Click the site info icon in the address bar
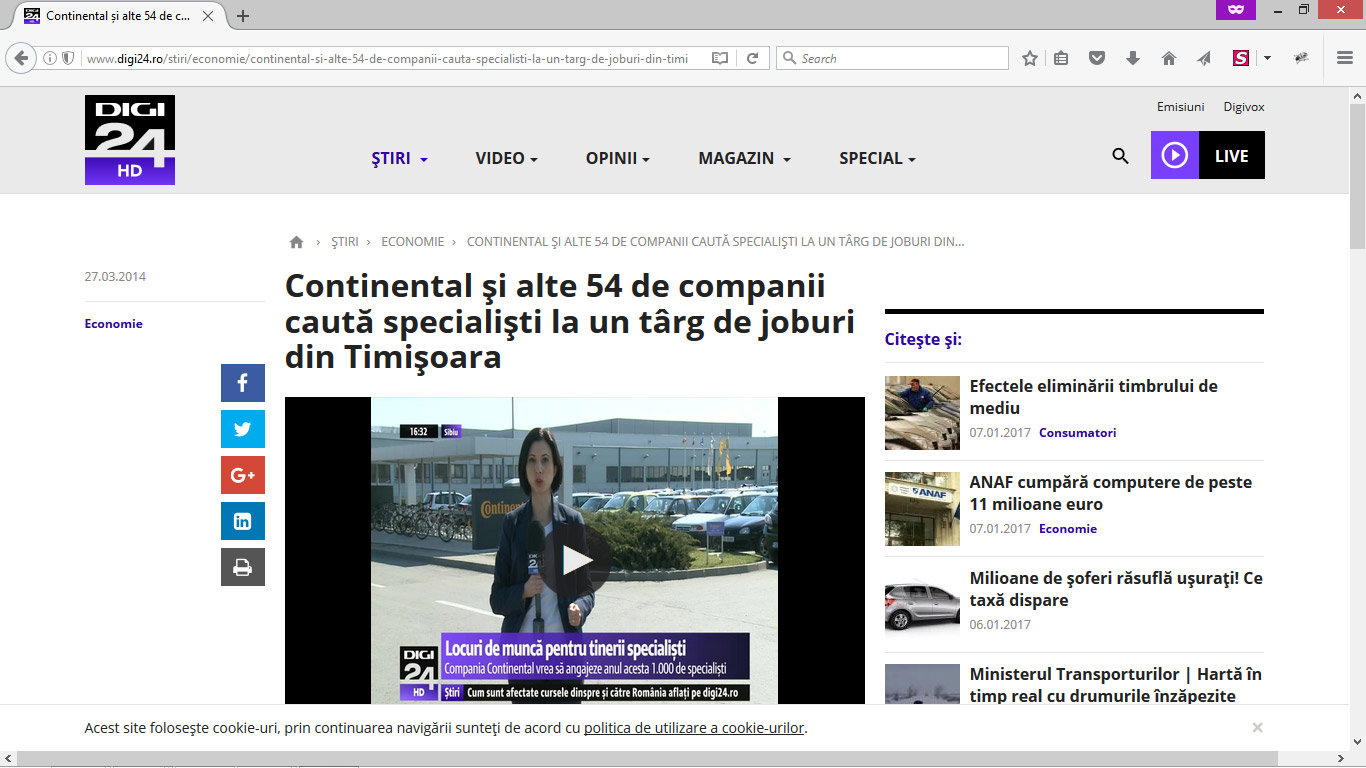The width and height of the screenshot is (1366, 768). [x=50, y=58]
